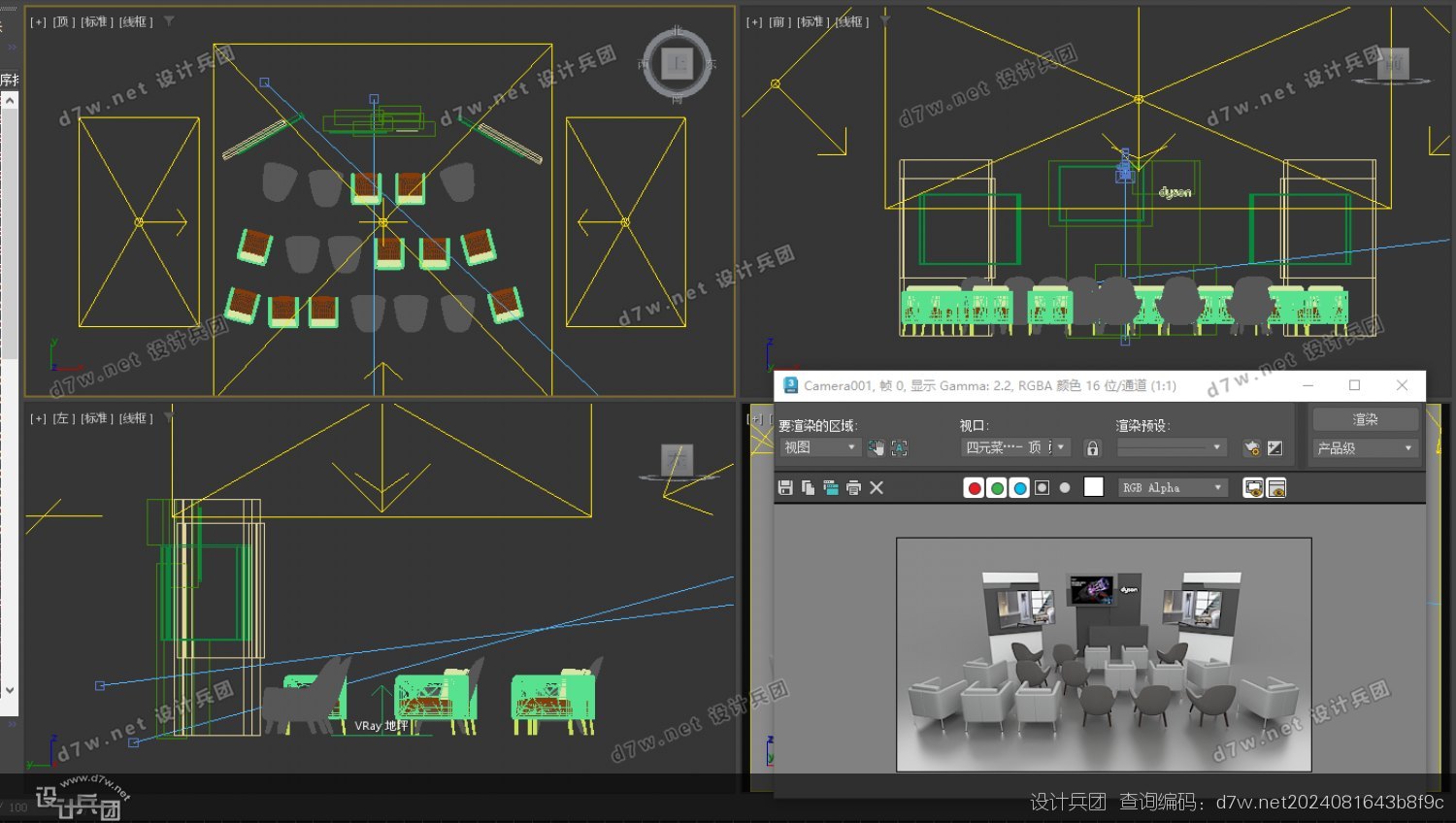The width and height of the screenshot is (1456, 823).
Task: Save the rendered image with disk icon
Action: point(785,488)
